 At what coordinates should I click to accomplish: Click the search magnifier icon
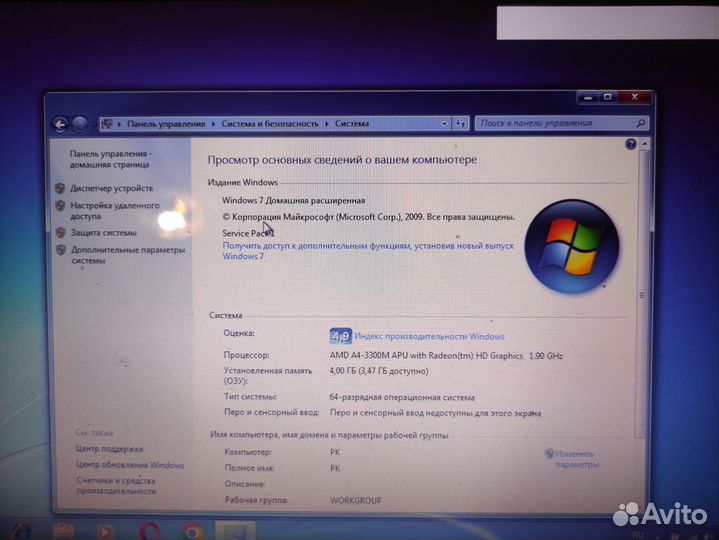pyautogui.click(x=641, y=123)
